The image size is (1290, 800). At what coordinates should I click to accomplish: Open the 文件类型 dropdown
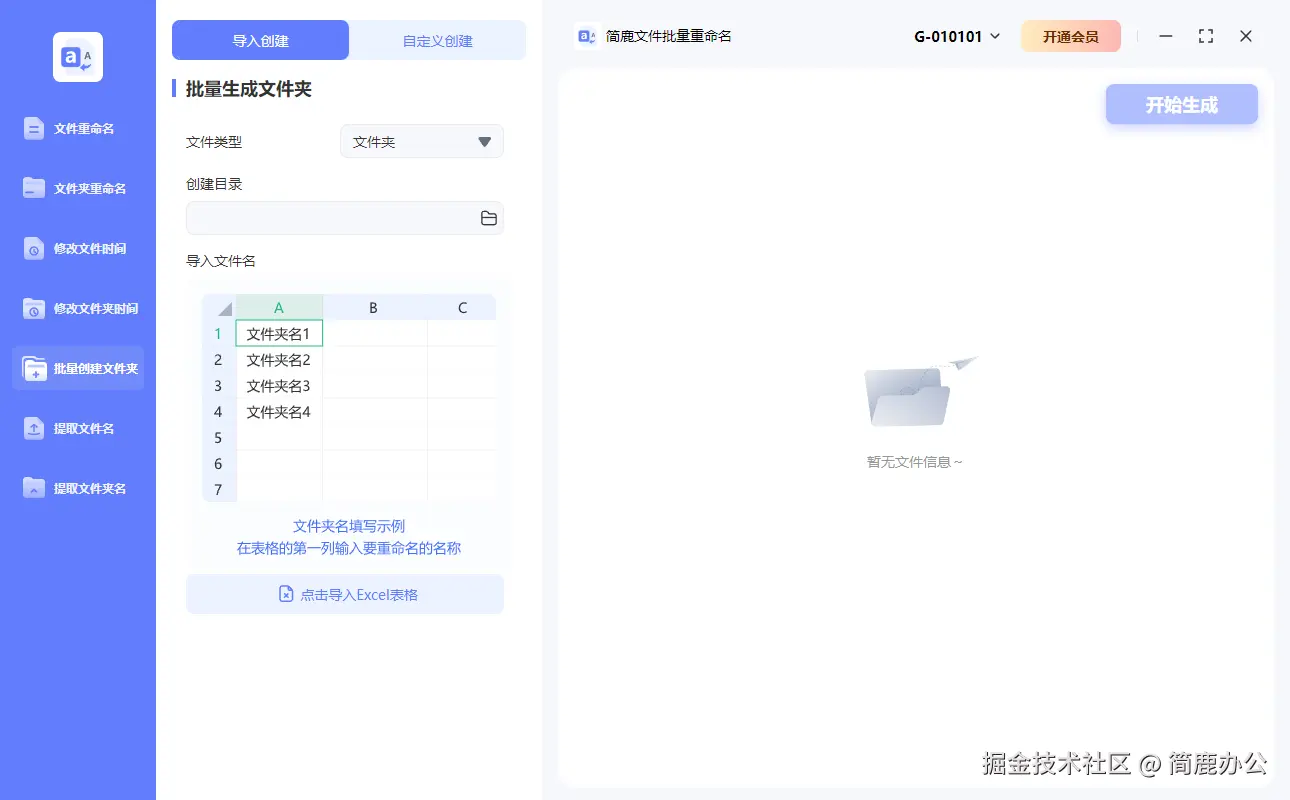coord(421,141)
